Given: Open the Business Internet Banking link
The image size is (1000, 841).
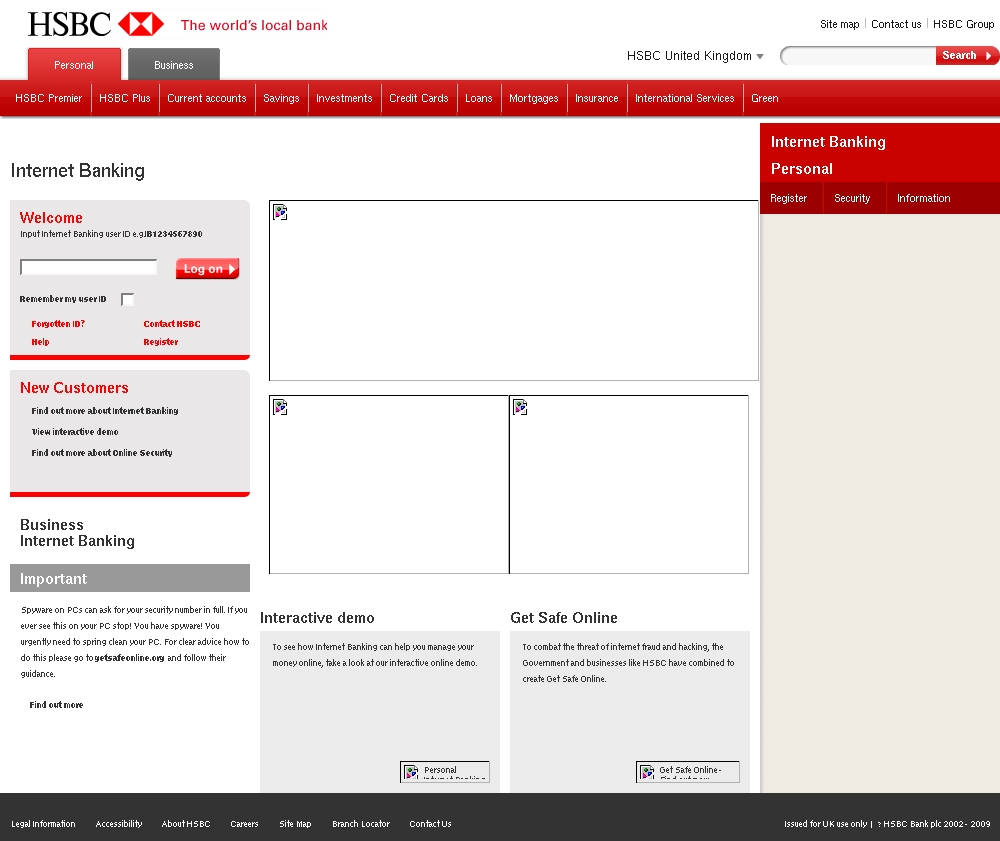Looking at the screenshot, I should pyautogui.click(x=77, y=533).
